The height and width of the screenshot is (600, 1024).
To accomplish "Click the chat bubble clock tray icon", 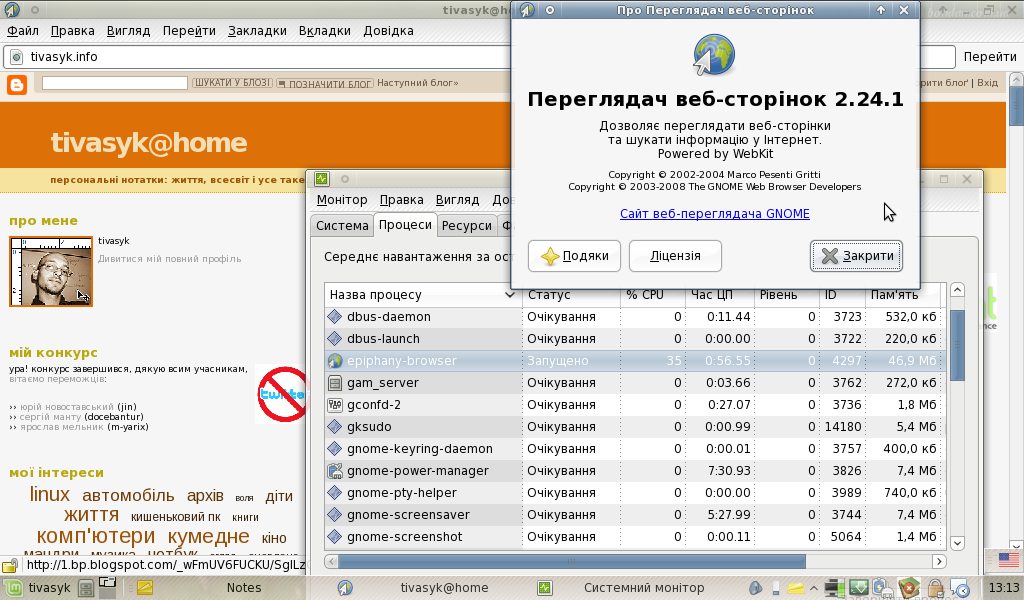I will [x=959, y=588].
